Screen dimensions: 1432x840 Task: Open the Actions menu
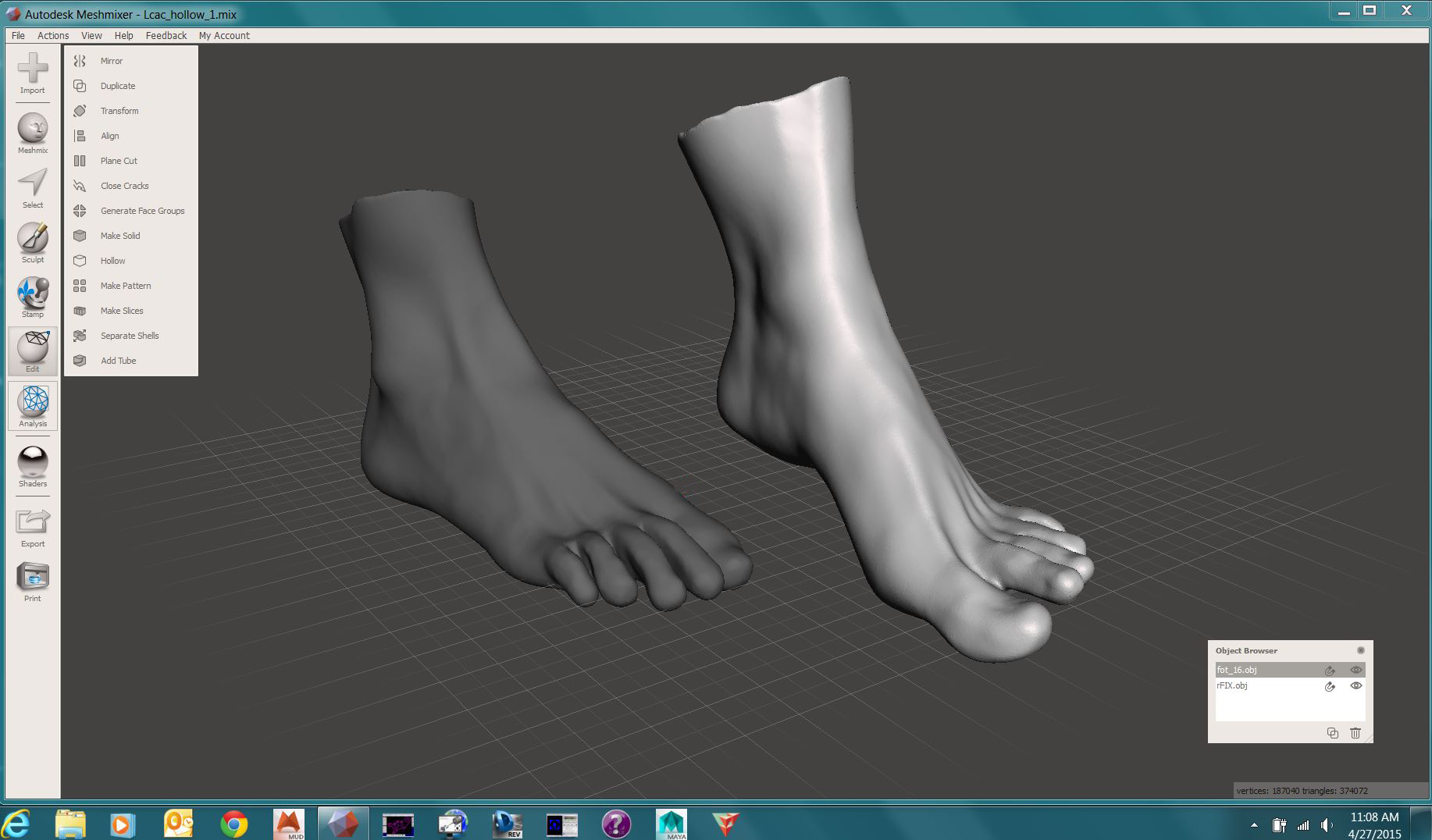(52, 35)
